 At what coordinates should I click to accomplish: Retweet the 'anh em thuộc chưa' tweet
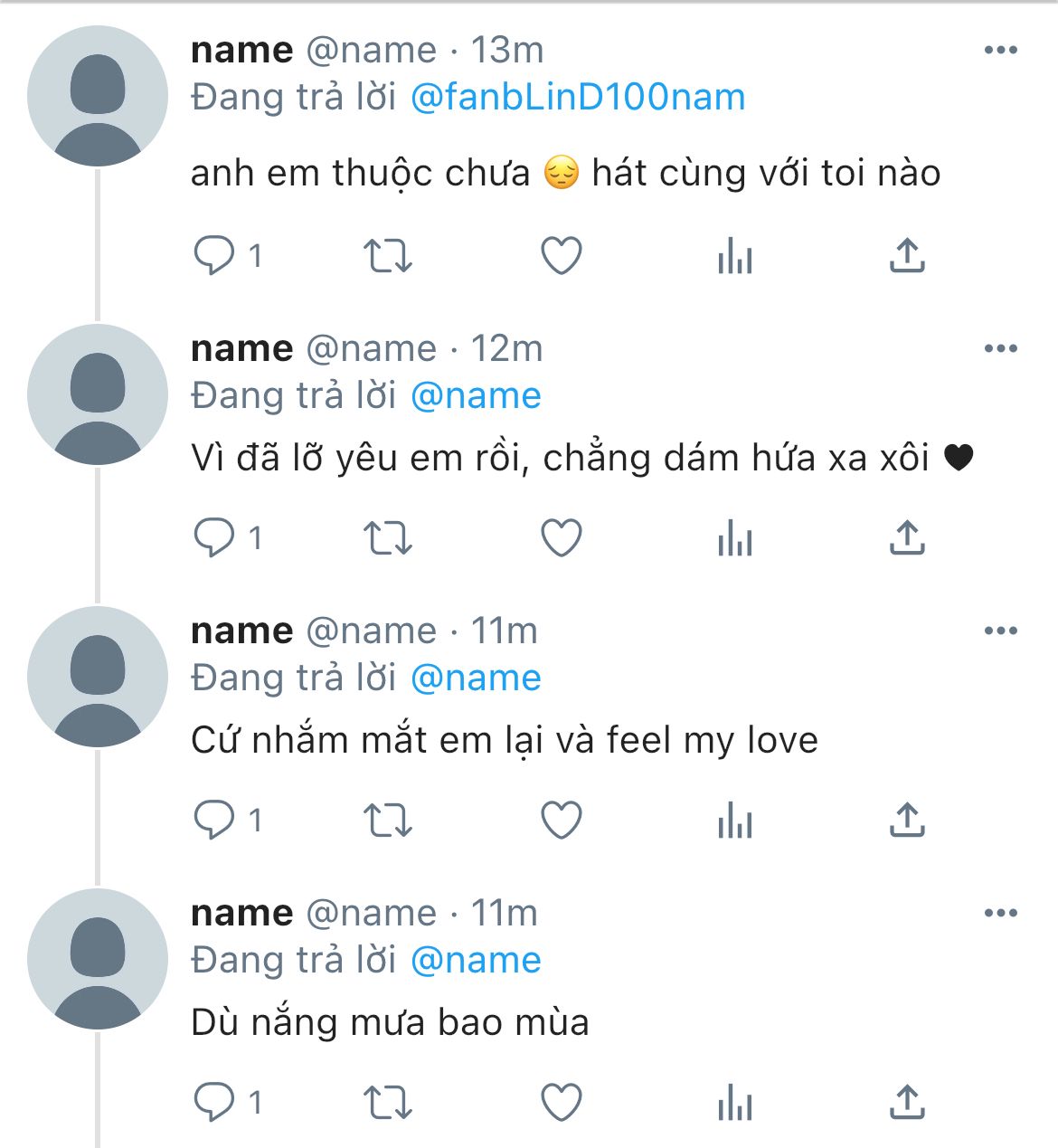(x=388, y=255)
